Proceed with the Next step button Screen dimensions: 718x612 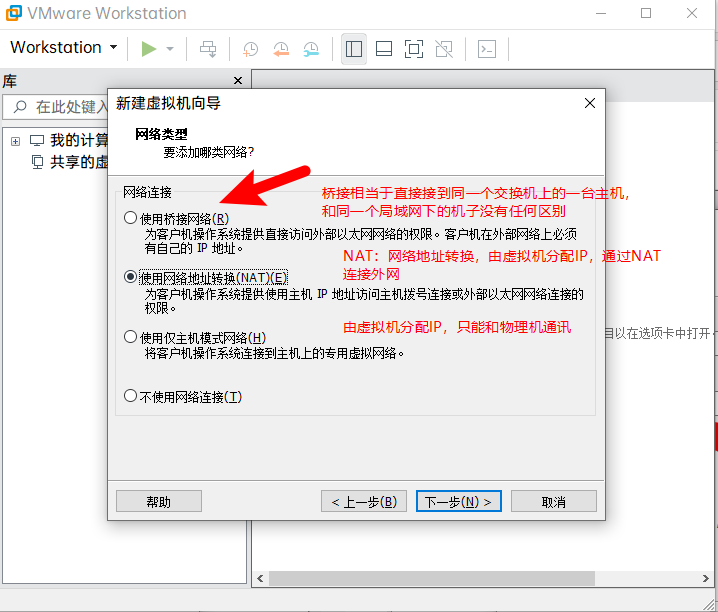[x=458, y=501]
